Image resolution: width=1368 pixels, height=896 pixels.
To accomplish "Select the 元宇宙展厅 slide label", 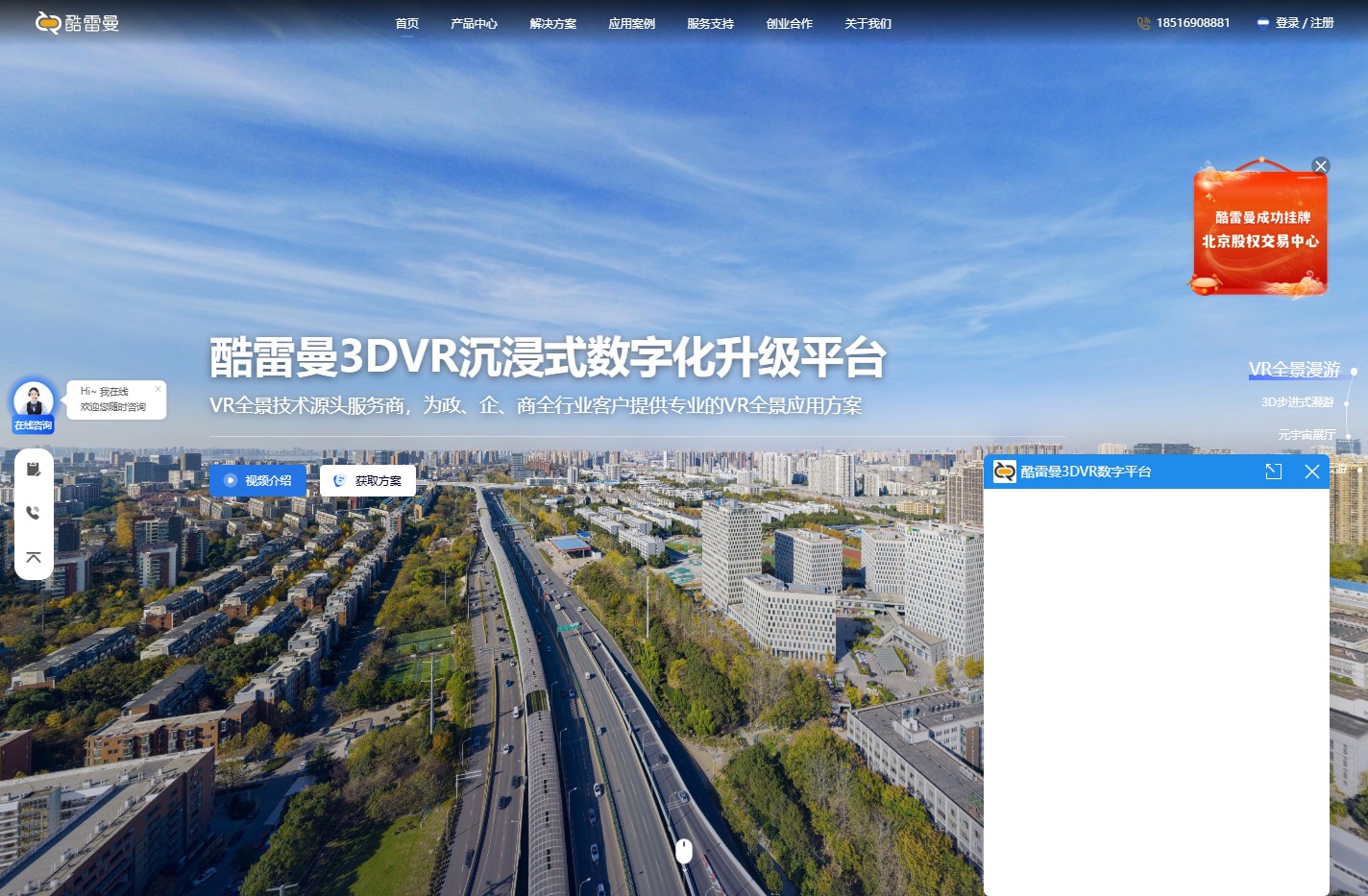I will 1307,435.
